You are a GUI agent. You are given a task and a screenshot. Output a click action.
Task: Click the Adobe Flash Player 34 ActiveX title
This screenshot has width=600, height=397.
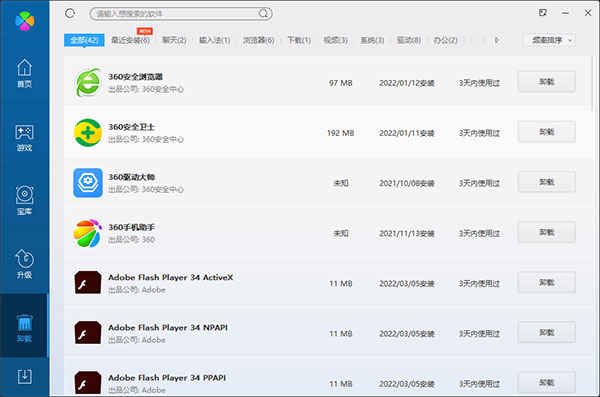click(170, 277)
